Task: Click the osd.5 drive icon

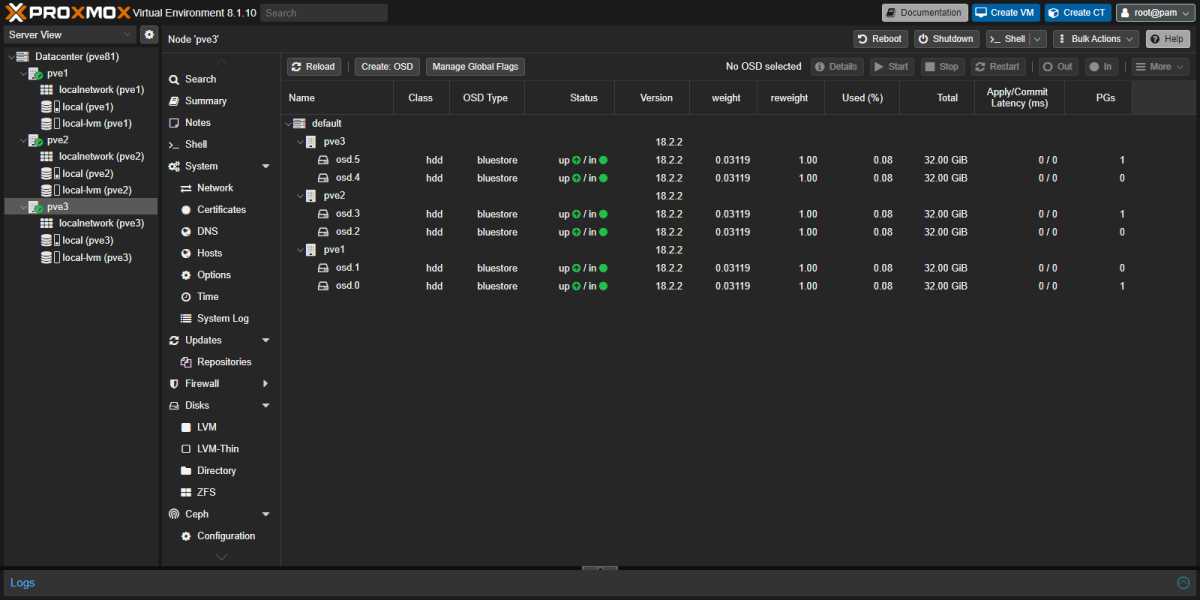Action: coord(324,160)
